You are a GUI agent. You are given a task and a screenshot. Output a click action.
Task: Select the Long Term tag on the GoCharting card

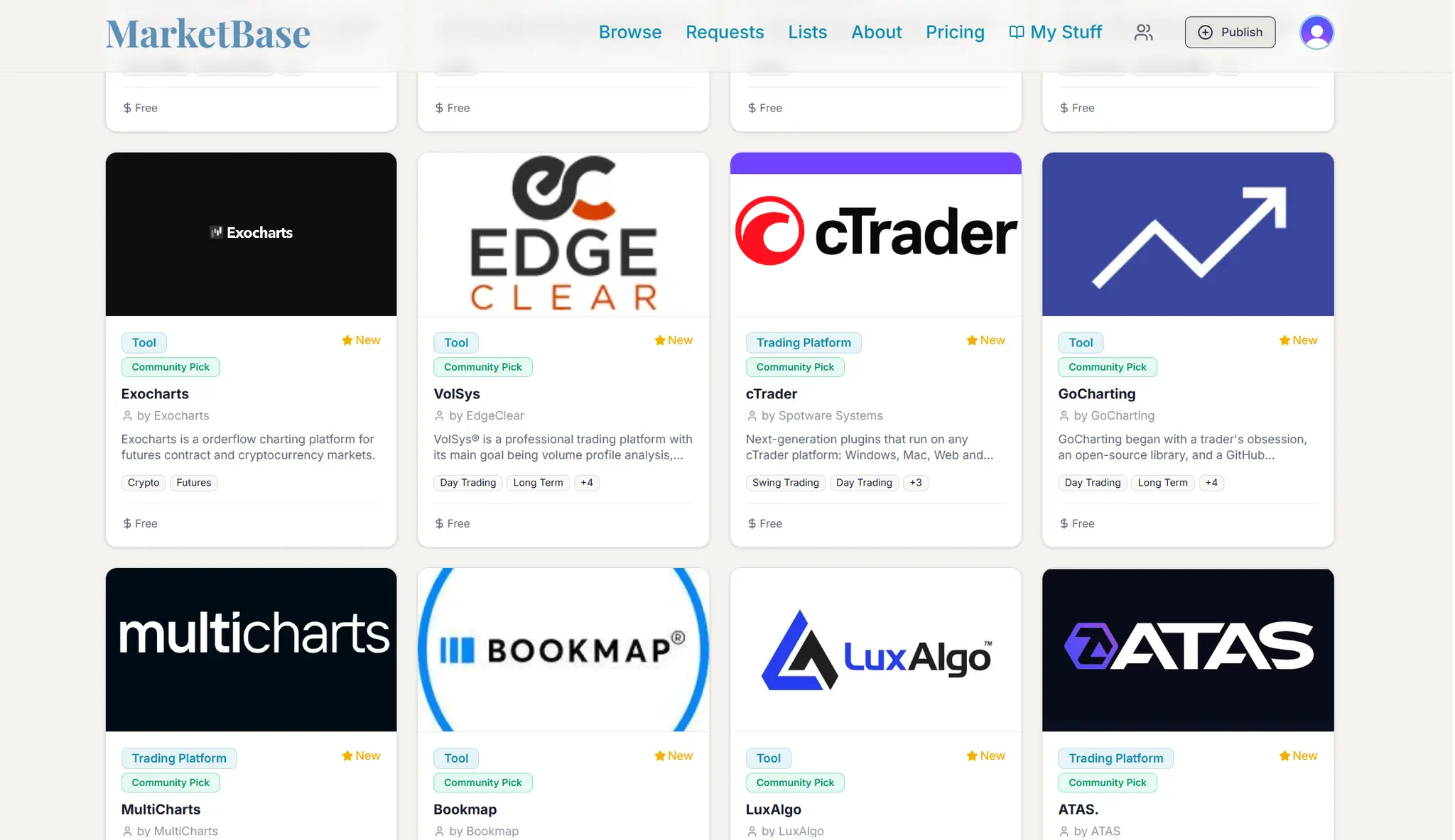pos(1162,482)
